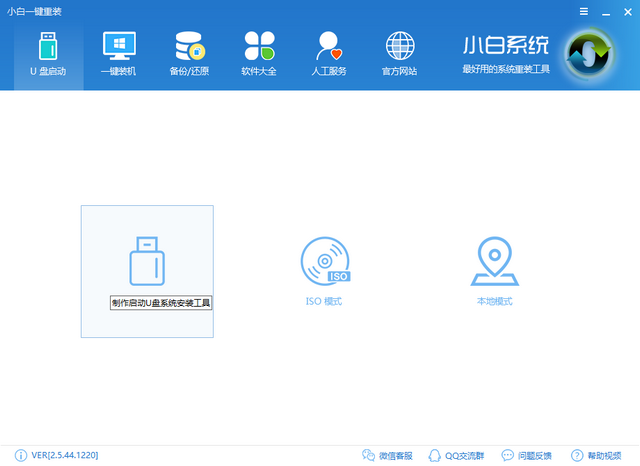Click the 小白系统 brand title text

(505, 46)
